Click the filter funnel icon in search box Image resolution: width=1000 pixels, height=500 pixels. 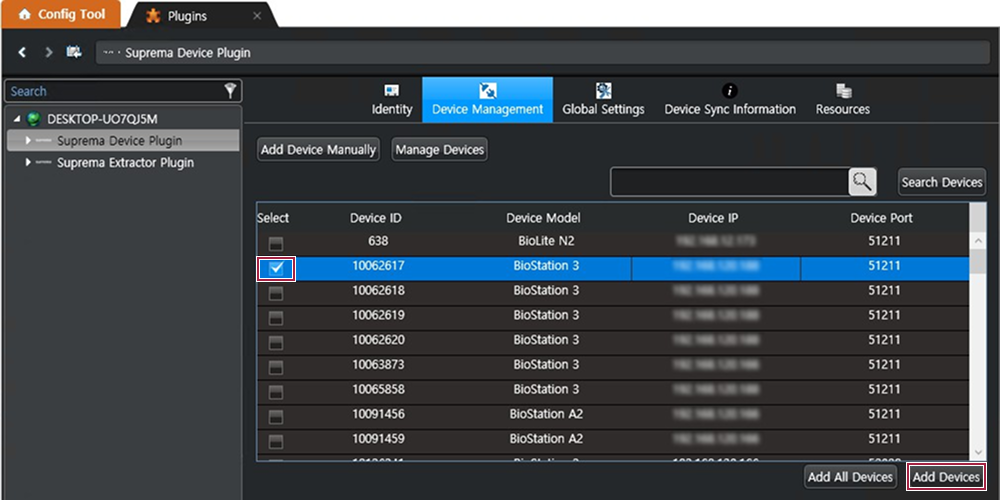[x=231, y=91]
